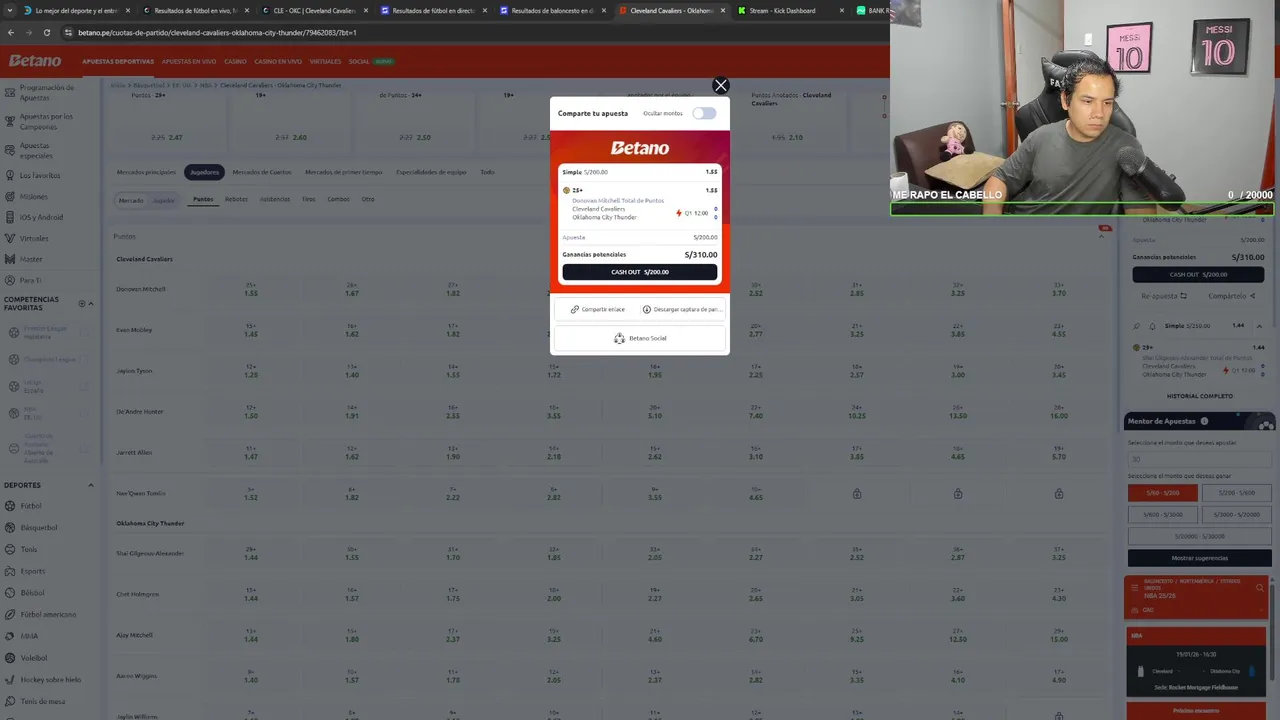Open Esports in sports sidebar
Image resolution: width=1280 pixels, height=720 pixels.
pos(33,571)
